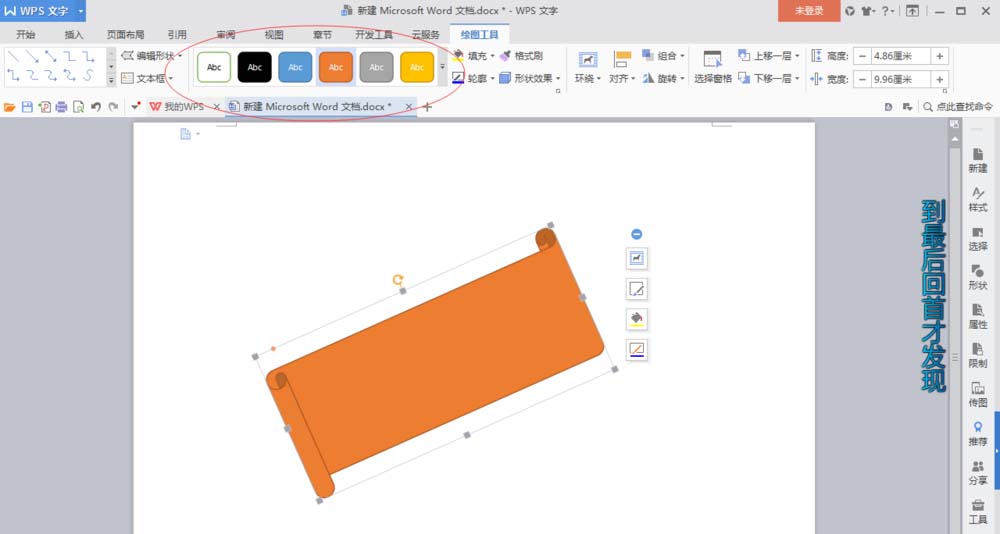Click the floating layout options icon beside shape
1000x534 pixels.
click(x=636, y=259)
